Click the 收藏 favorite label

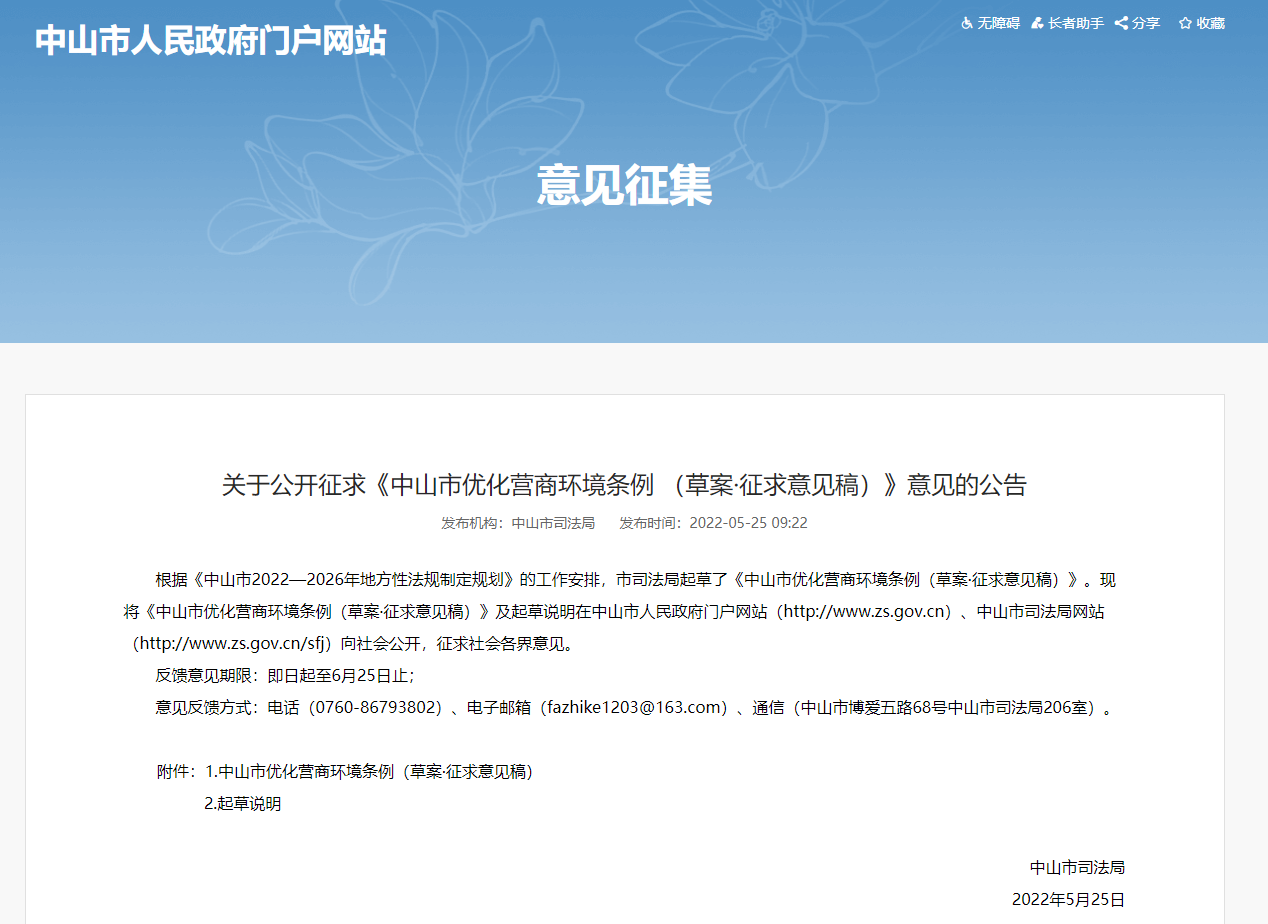[1211, 23]
